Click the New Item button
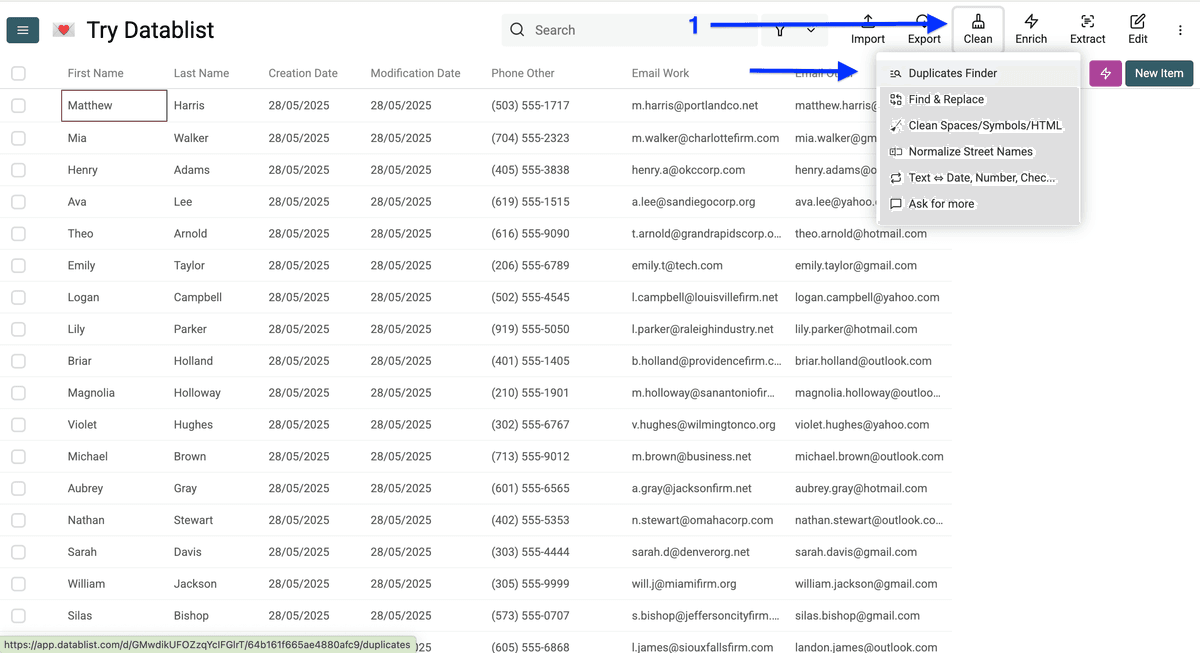 (1159, 73)
